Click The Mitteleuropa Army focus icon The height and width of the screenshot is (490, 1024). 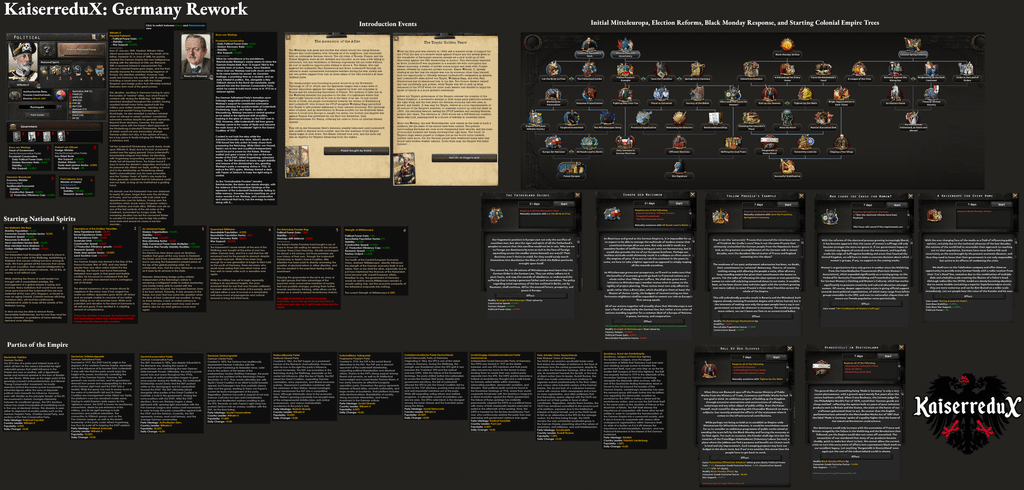pos(607,118)
